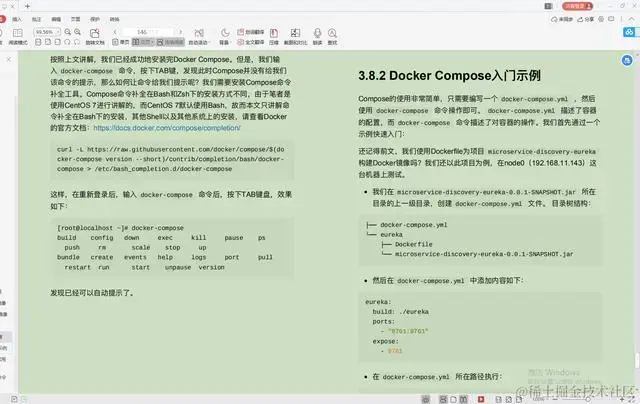Click the compress PDF icon (压缩)
The image size is (640, 404).
click(274, 36)
